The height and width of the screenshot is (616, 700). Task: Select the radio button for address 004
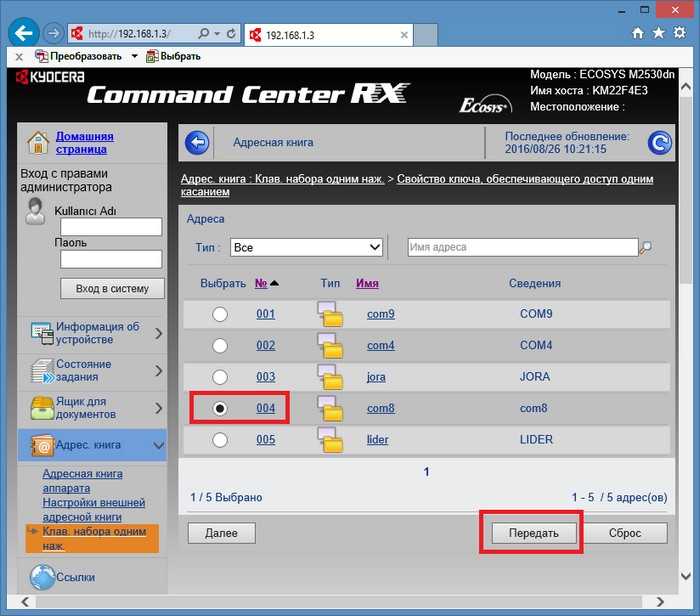pyautogui.click(x=220, y=408)
